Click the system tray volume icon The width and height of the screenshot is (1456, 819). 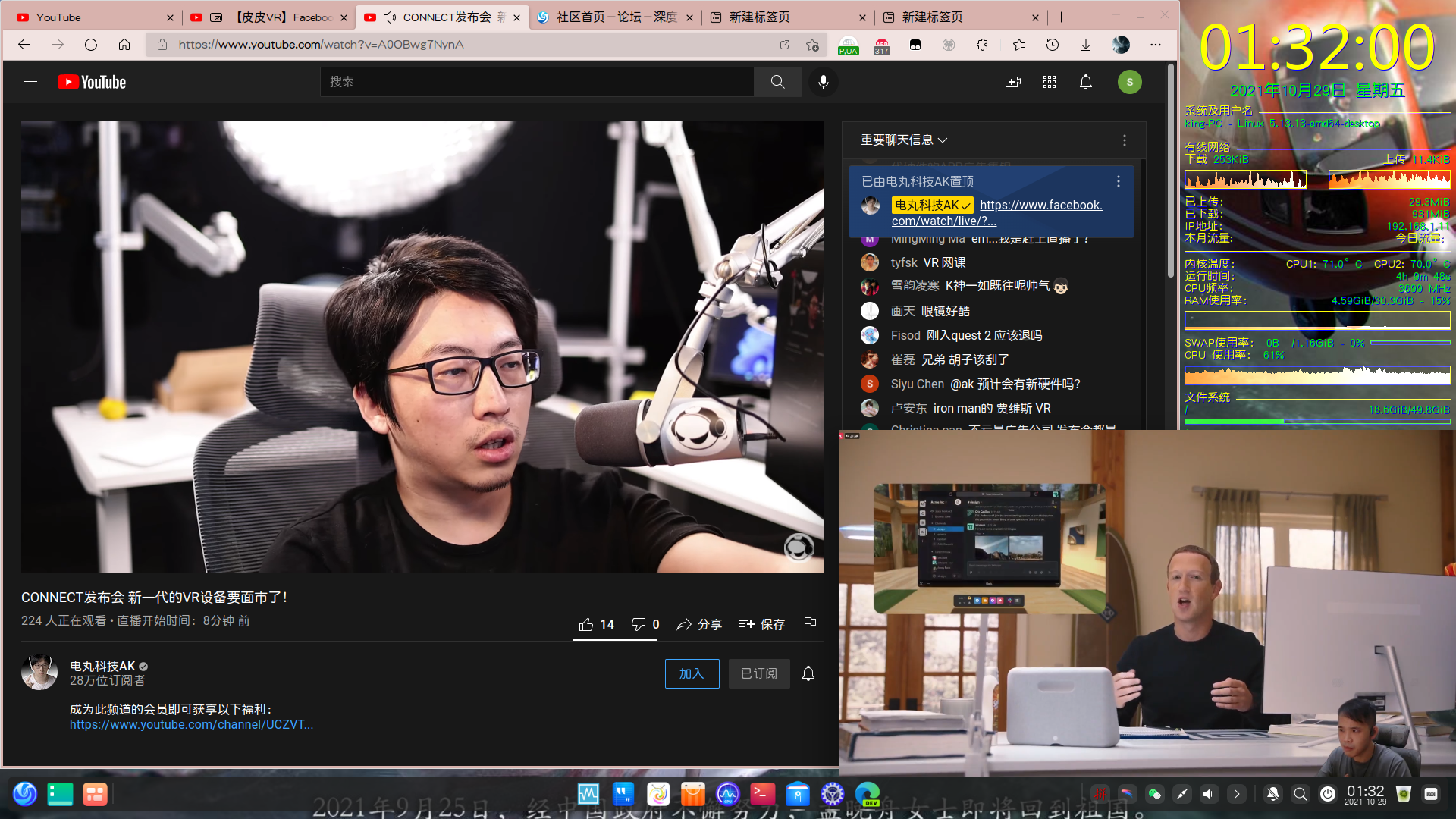1208,794
